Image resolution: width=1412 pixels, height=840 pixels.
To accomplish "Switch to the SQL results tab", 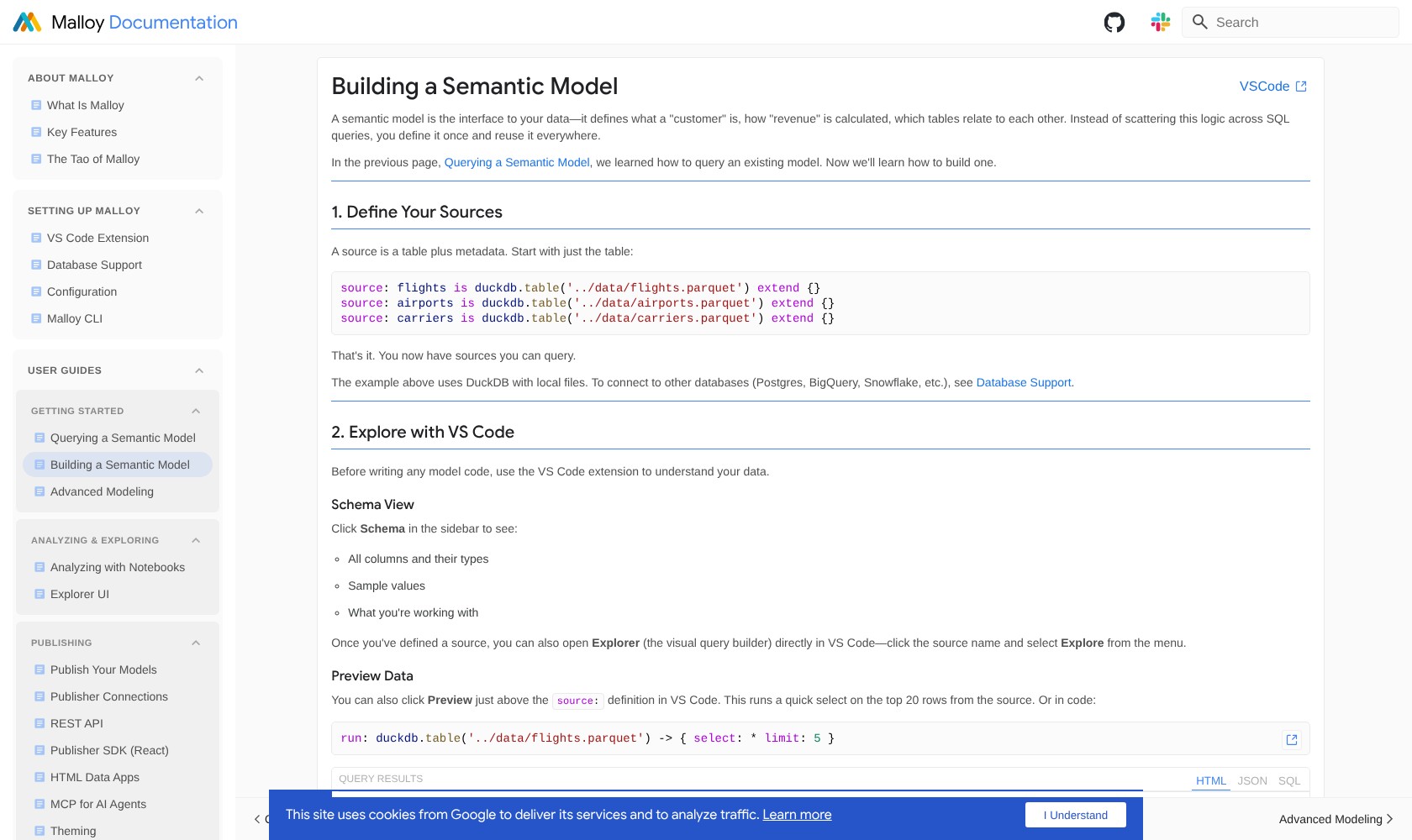I will 1289,780.
